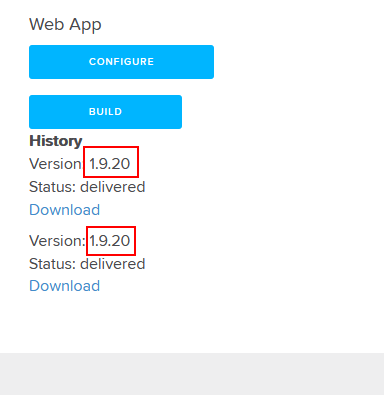Click the second highlighted 1.9.20 version number
Image resolution: width=384 pixels, height=395 pixels.
[110, 241]
